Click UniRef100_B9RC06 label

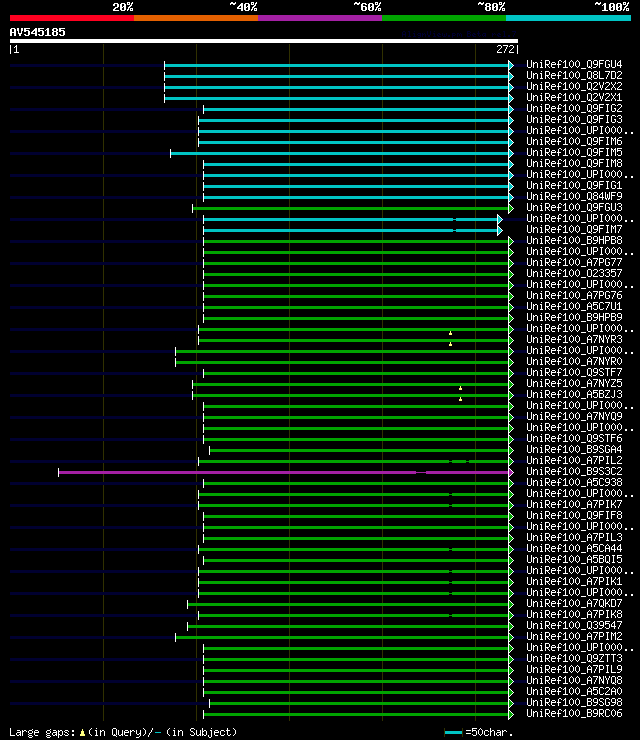[574, 714]
